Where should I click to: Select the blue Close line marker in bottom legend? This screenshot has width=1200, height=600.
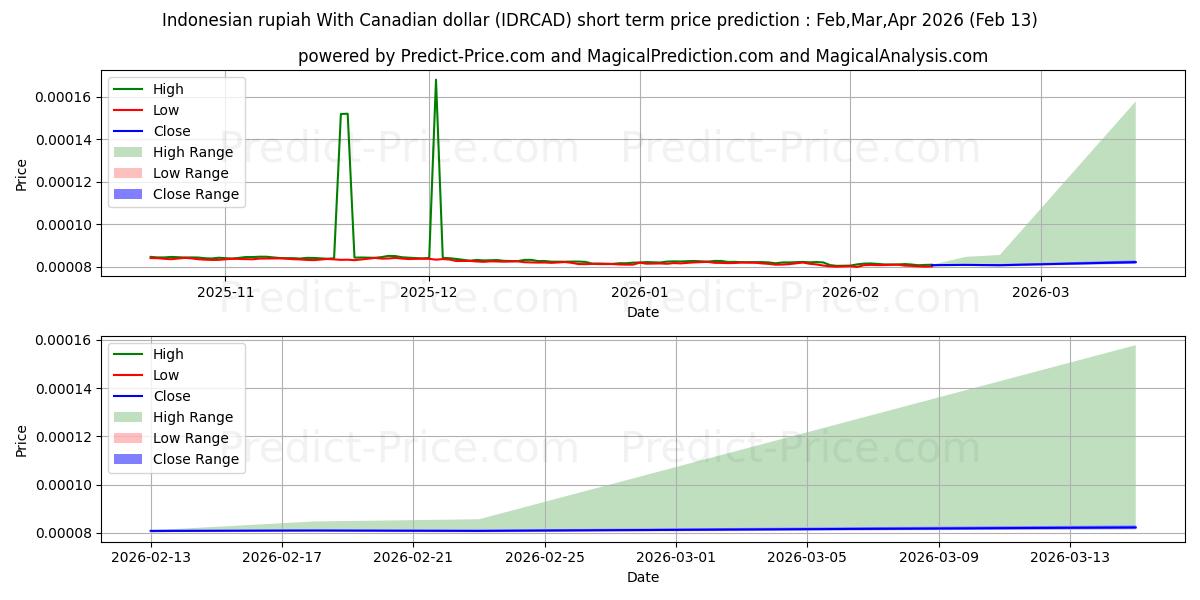click(128, 396)
